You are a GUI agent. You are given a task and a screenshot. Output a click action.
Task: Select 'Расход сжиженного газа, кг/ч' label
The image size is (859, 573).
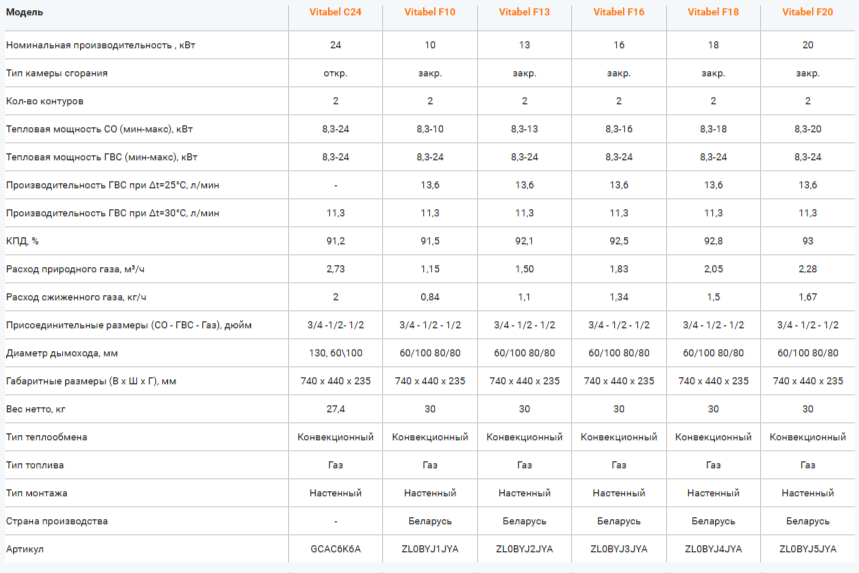pos(76,297)
